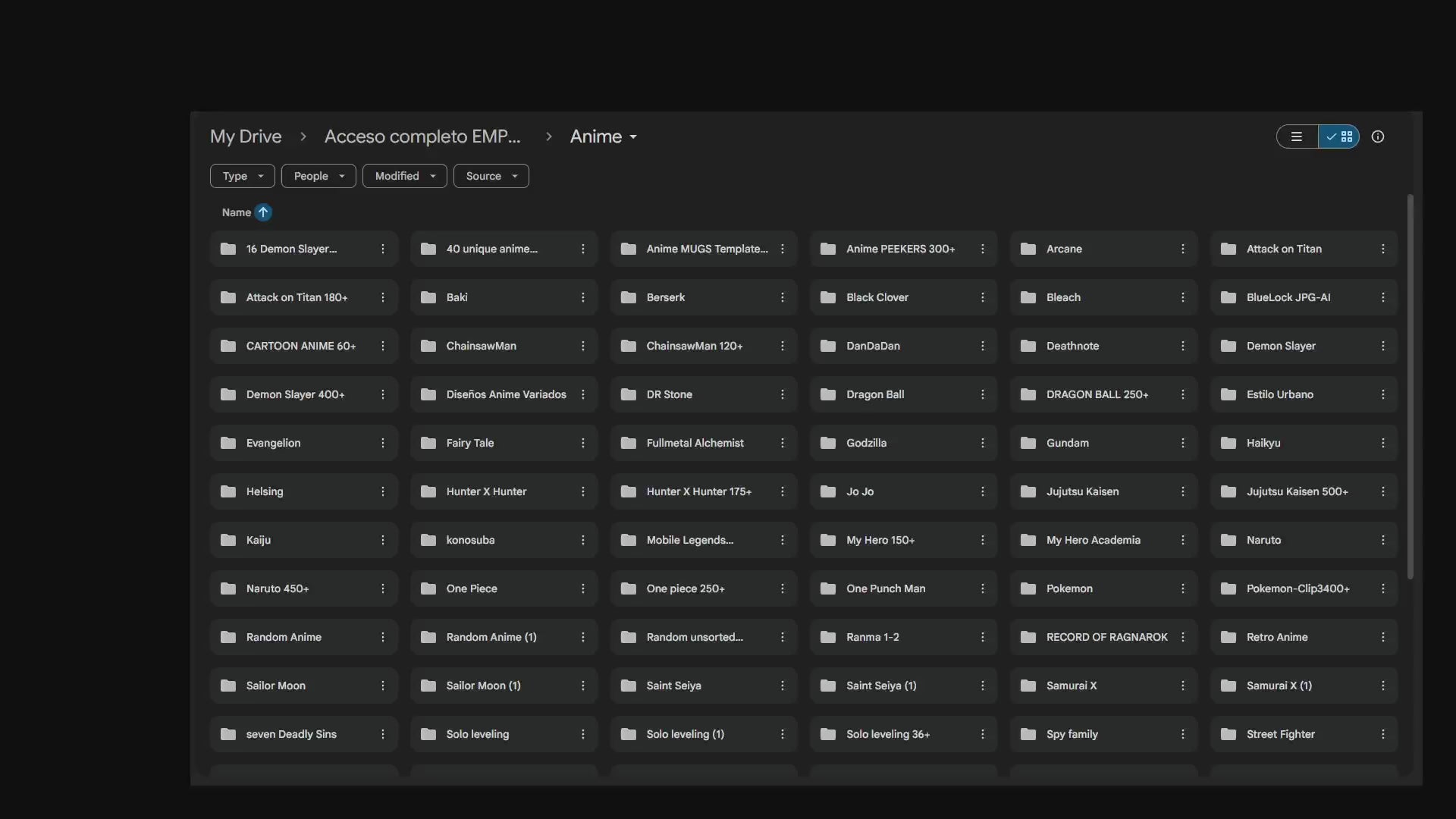The height and width of the screenshot is (819, 1456).
Task: Open more actions for Arcane folder
Action: tap(1182, 249)
